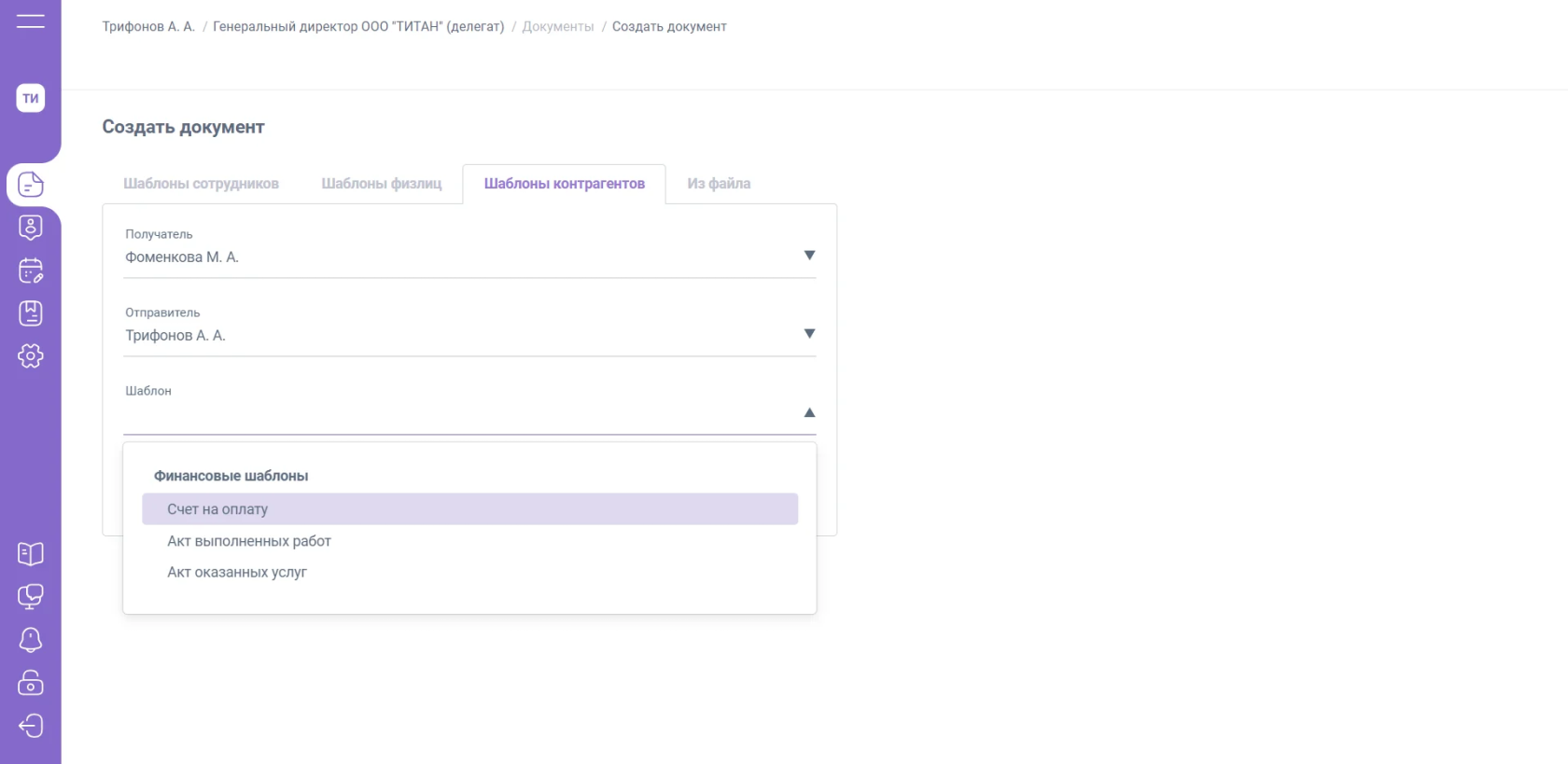Open the notifications bell icon
The image size is (1568, 764).
(x=31, y=640)
